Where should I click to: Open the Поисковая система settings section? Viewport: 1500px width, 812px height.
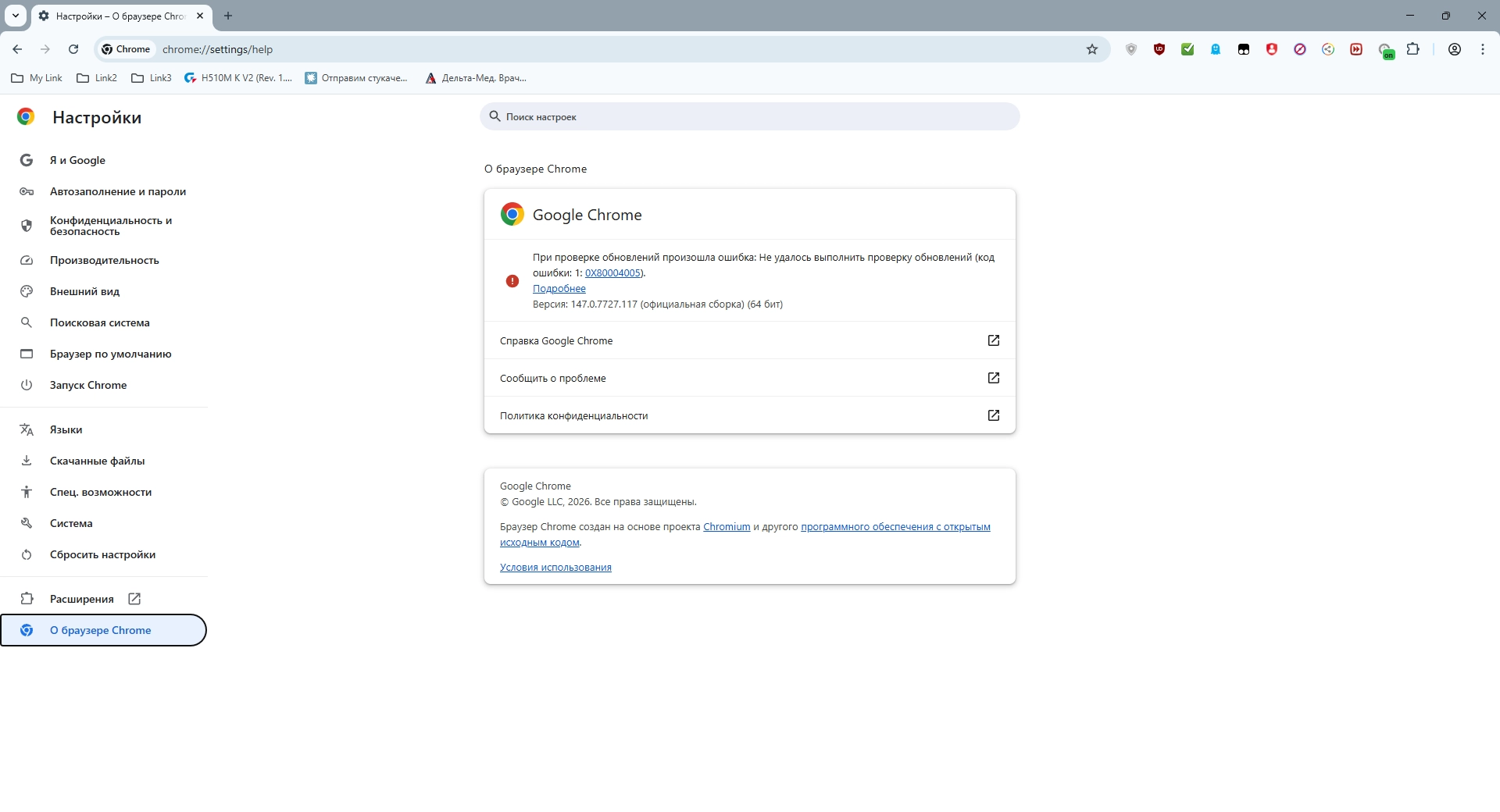(103, 322)
